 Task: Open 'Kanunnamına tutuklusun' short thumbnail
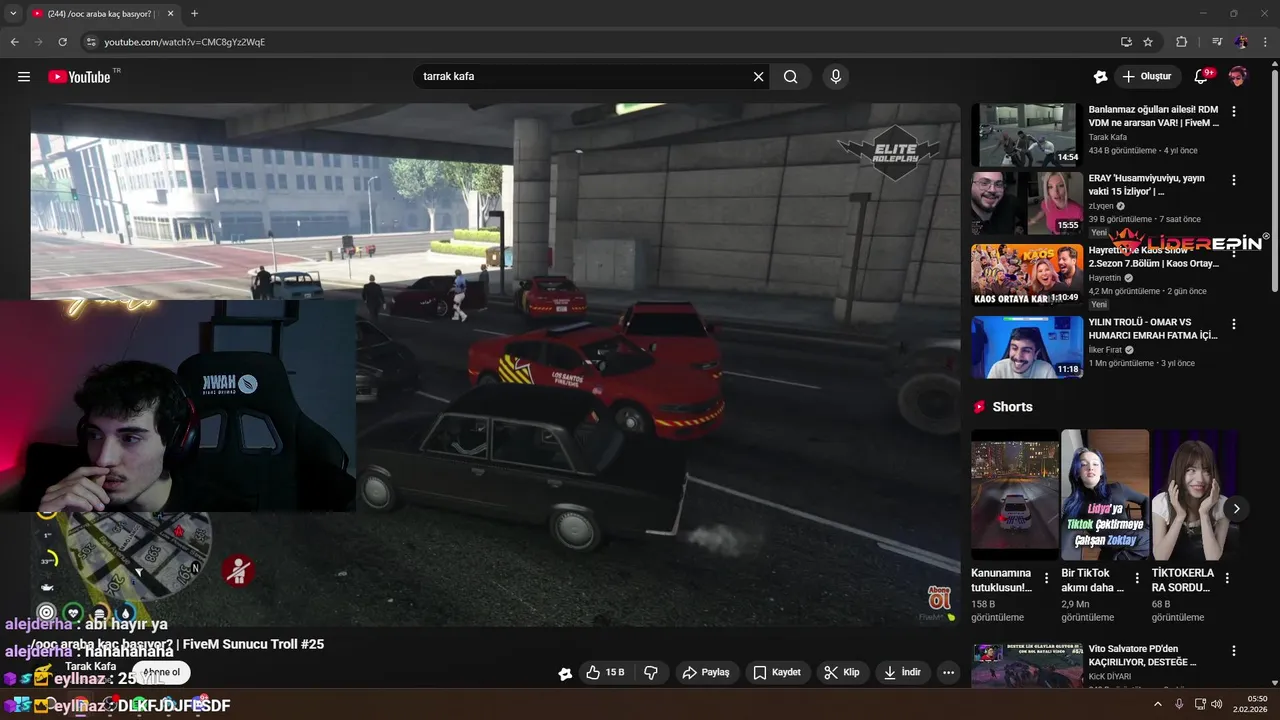(1014, 495)
